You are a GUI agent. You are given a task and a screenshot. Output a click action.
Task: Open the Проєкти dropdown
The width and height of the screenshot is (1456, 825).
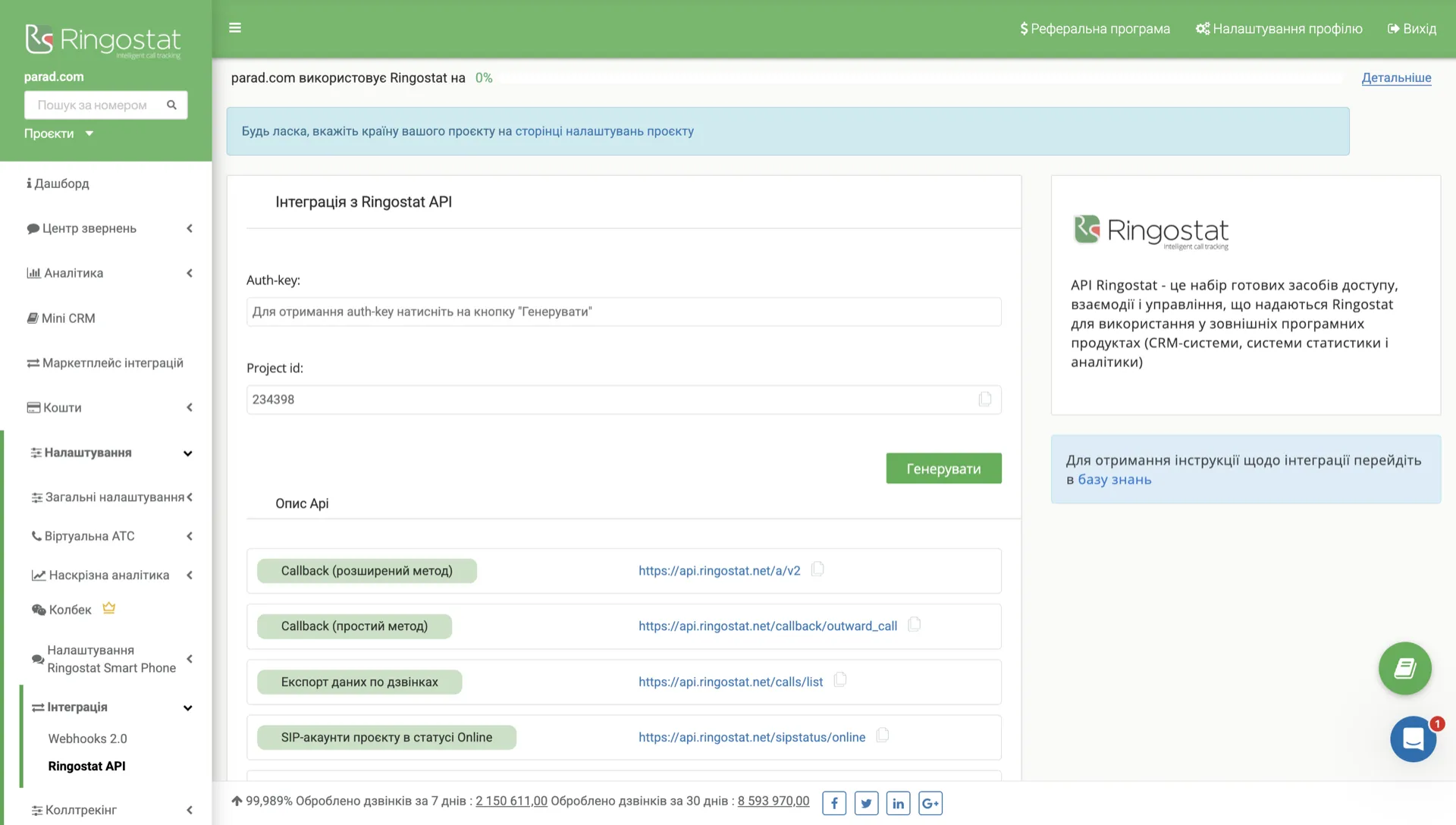point(58,133)
